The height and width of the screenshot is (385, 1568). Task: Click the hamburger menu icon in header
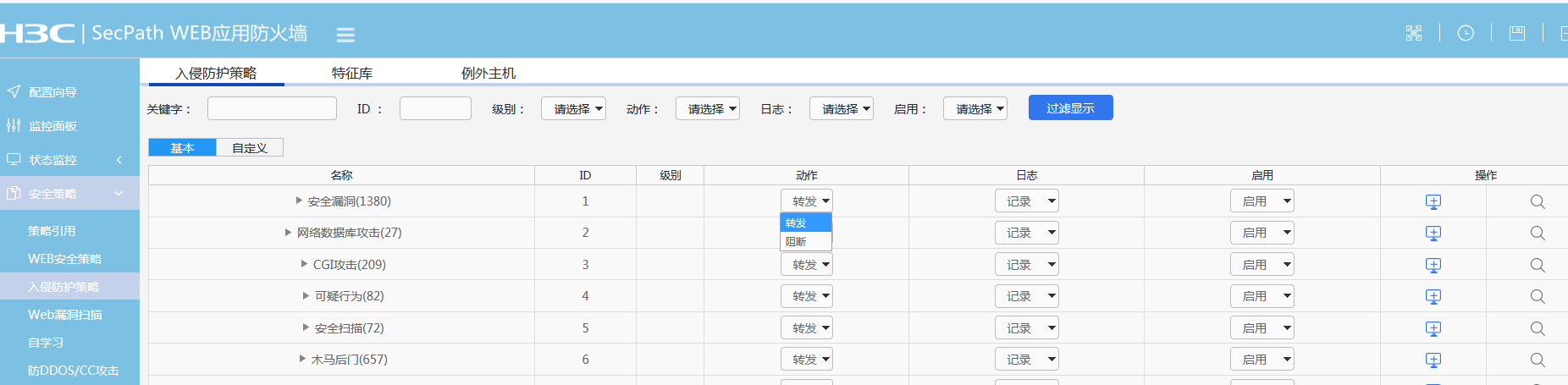point(345,35)
